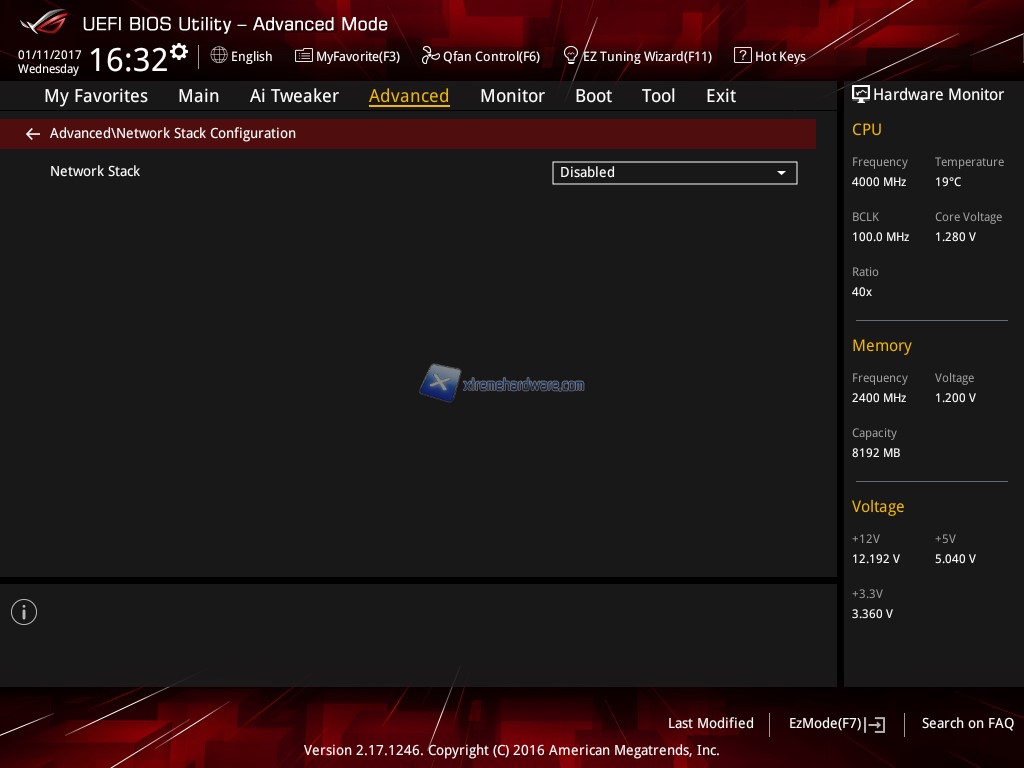Switch to the Tool tab
The height and width of the screenshot is (768, 1024).
(658, 96)
